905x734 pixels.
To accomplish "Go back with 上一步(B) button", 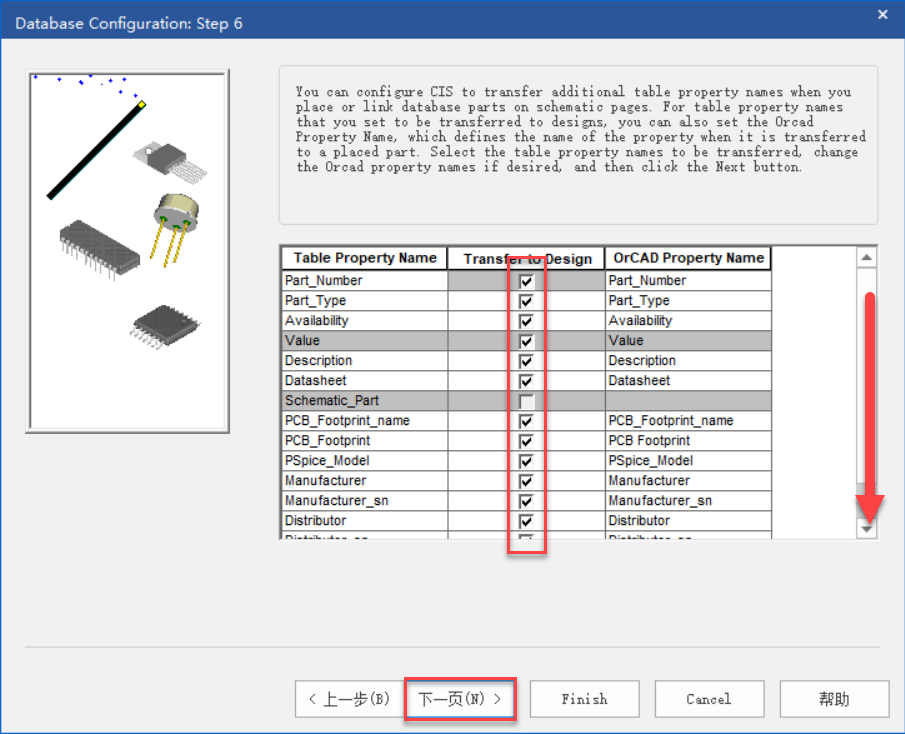I will [348, 699].
